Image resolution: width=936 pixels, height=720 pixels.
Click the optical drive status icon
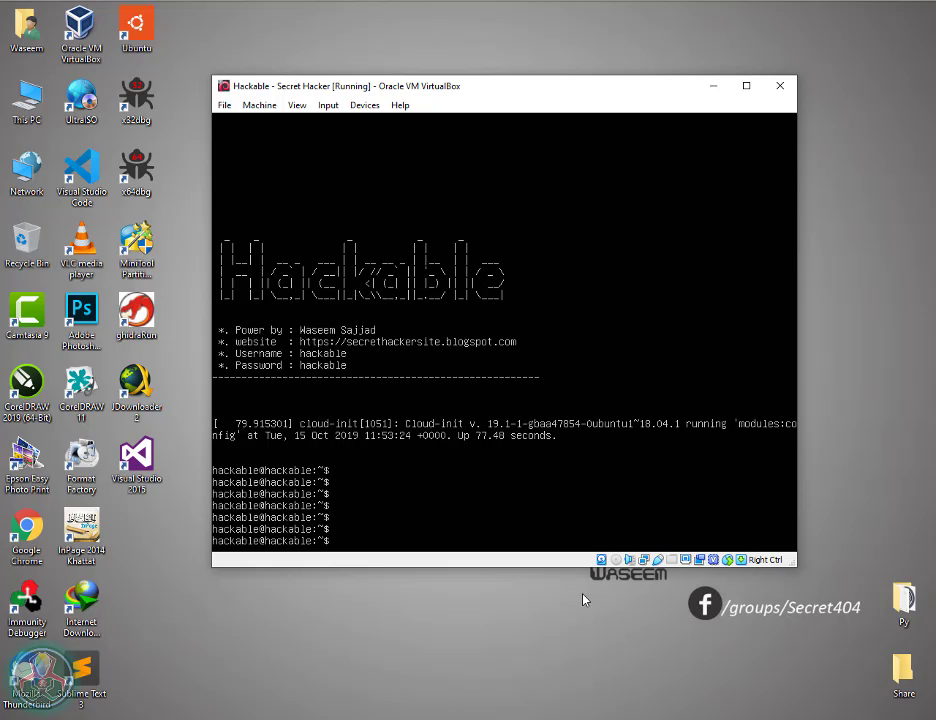[616, 559]
